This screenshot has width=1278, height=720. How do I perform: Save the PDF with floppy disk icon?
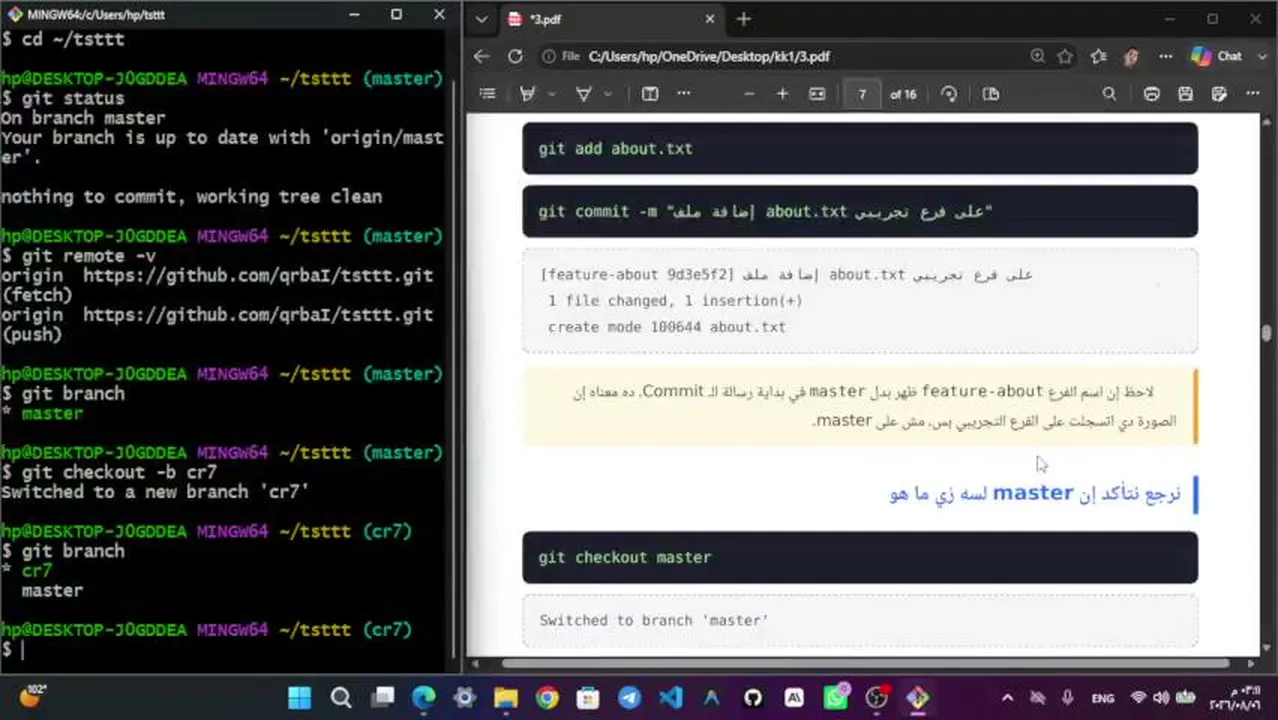(x=1185, y=94)
